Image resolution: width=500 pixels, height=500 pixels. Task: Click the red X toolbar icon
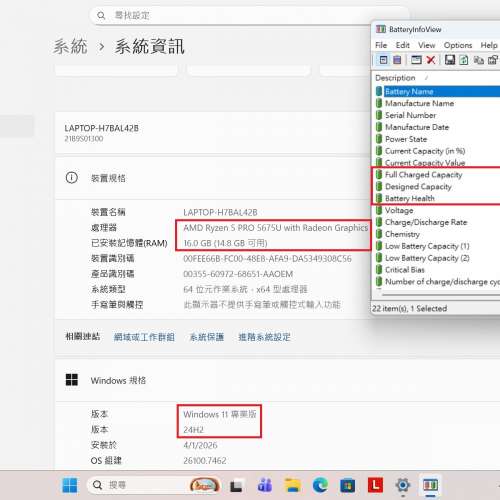pos(431,60)
